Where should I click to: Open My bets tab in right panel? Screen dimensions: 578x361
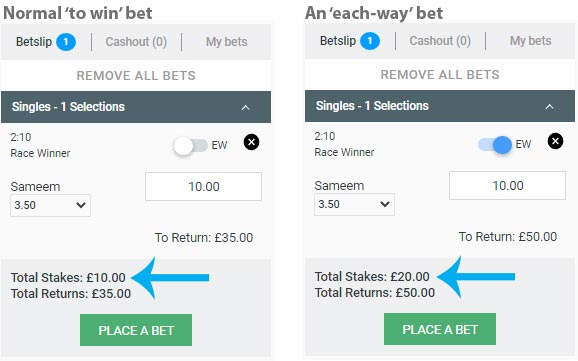[530, 41]
